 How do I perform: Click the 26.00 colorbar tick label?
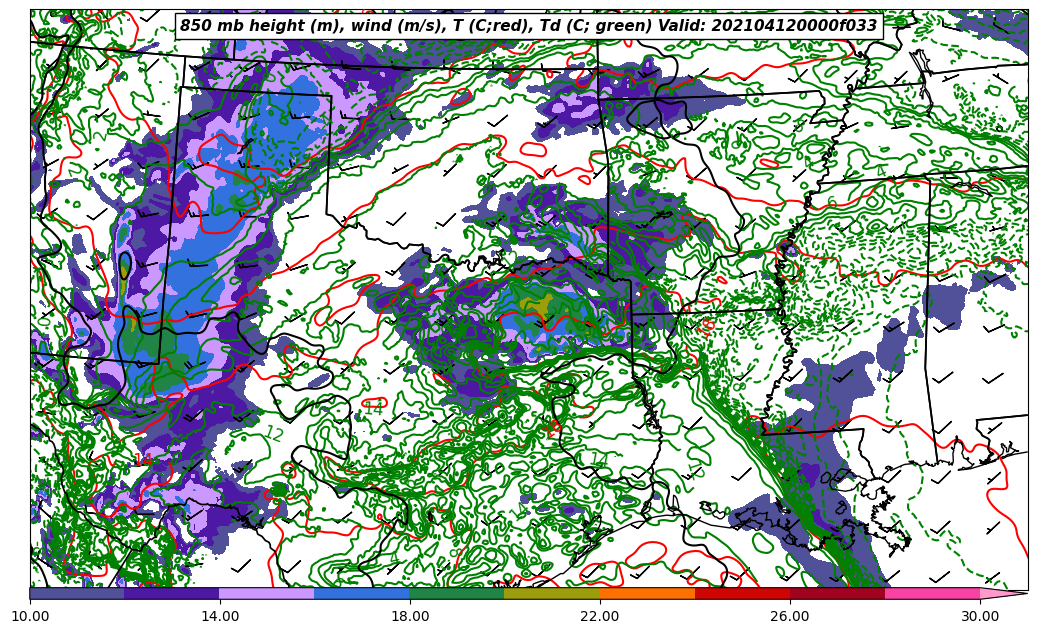[790, 616]
